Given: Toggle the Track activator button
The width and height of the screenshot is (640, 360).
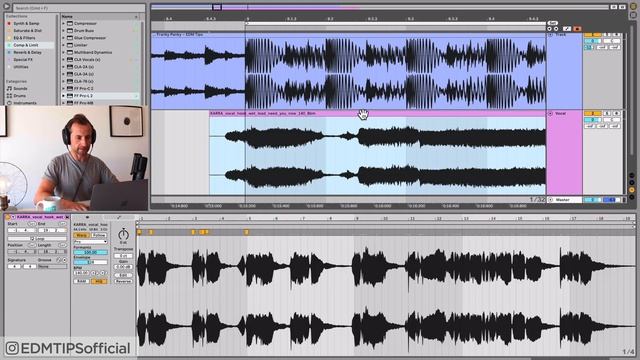Looking at the screenshot, I should pyautogui.click(x=593, y=35).
